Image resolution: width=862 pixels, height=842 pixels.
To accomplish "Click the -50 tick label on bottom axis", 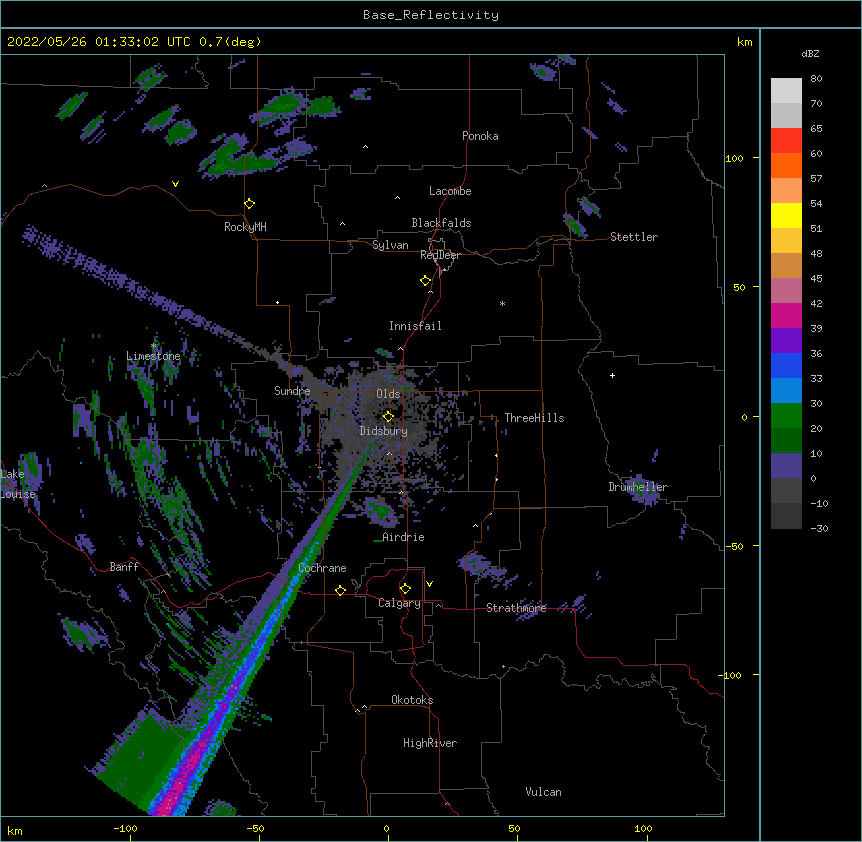I will 255,828.
